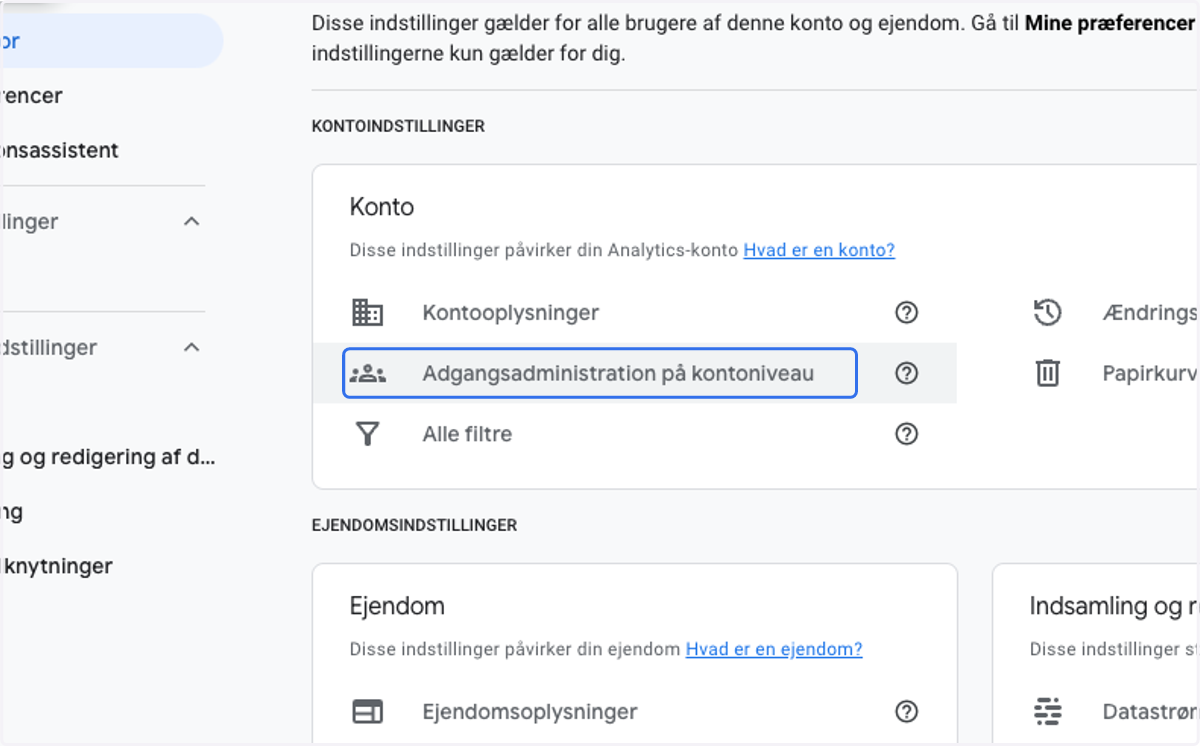Click the Ejendomsoplysninger card icon

(368, 712)
